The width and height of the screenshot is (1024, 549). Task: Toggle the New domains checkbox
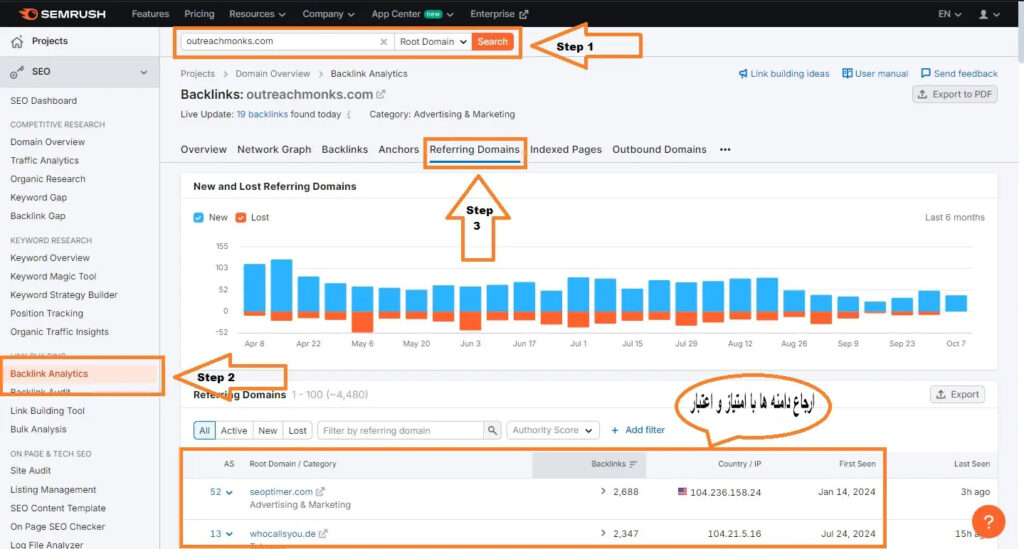199,217
